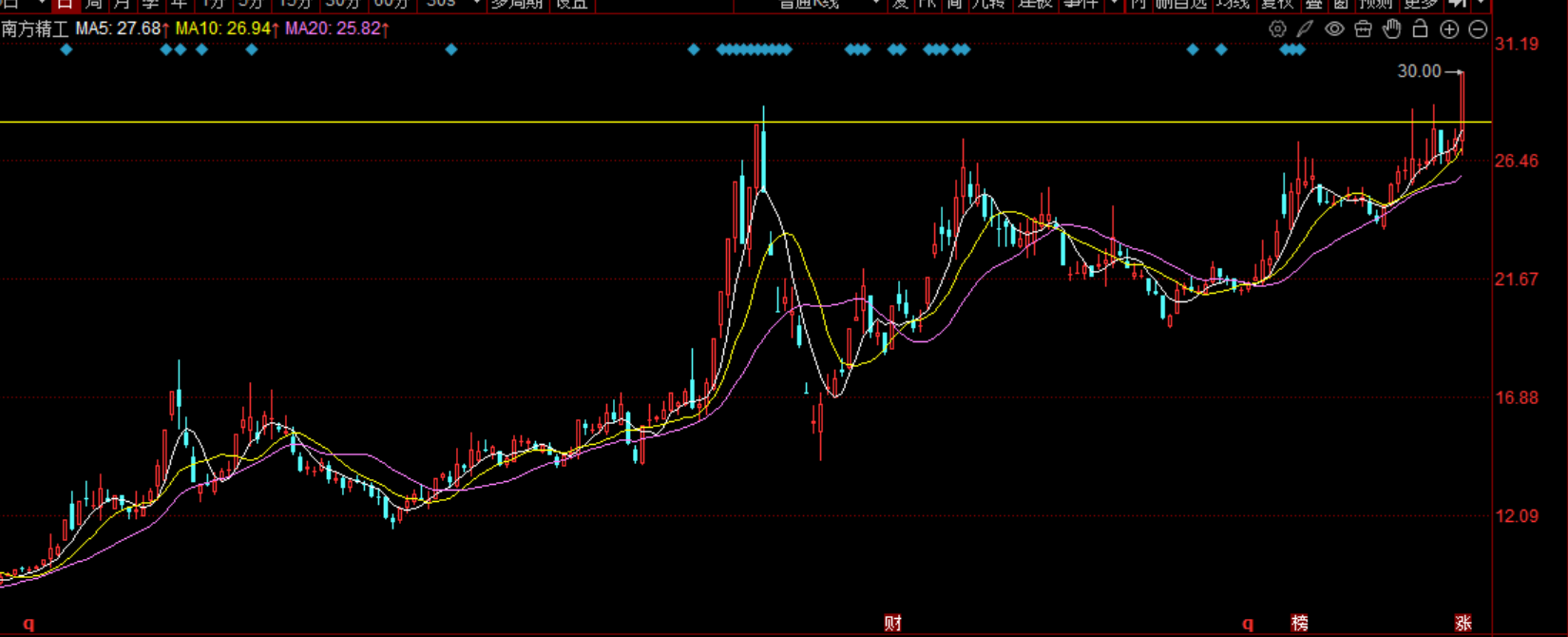
Task: Toggle the eye visibility icon
Action: [x=1334, y=29]
